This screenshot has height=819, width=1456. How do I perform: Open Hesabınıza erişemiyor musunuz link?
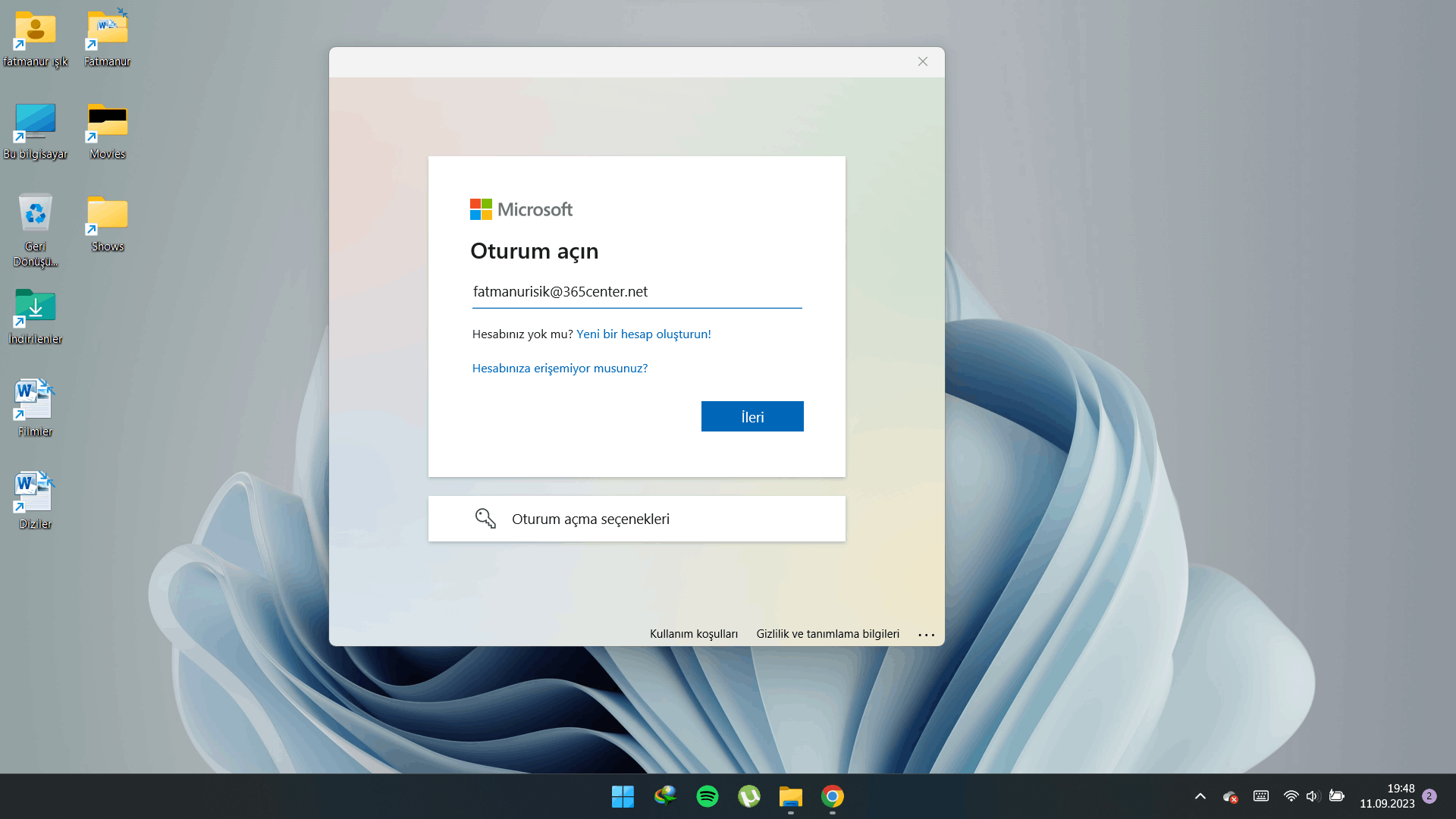coord(560,368)
